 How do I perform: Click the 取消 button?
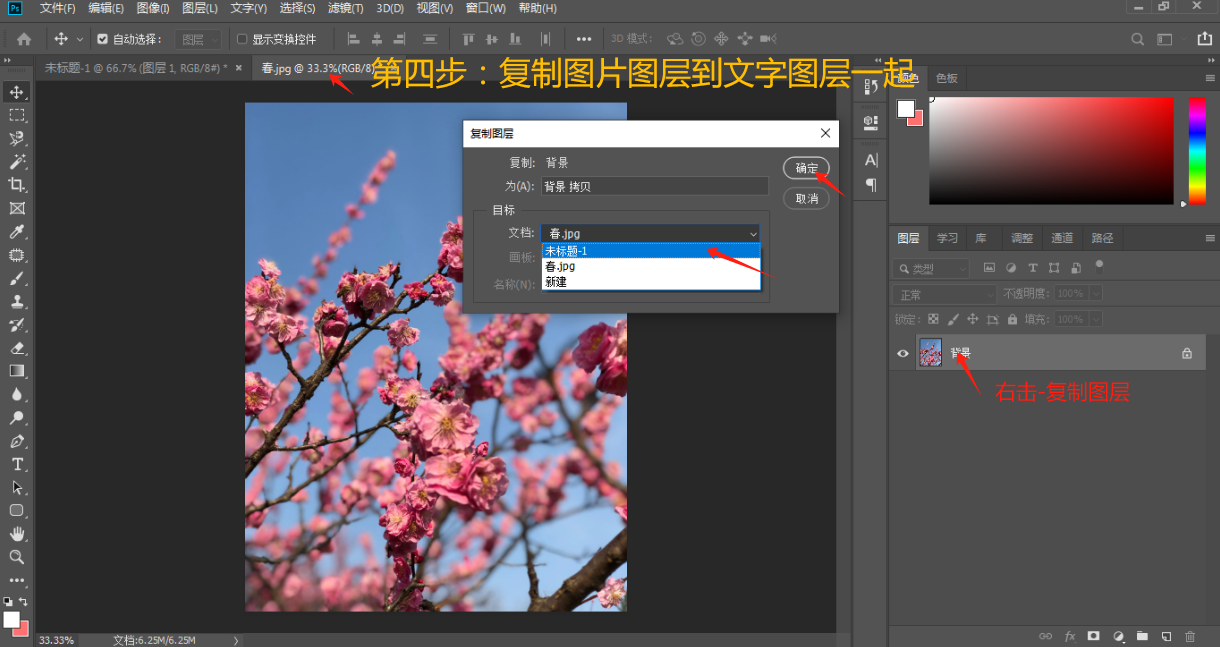coord(806,198)
